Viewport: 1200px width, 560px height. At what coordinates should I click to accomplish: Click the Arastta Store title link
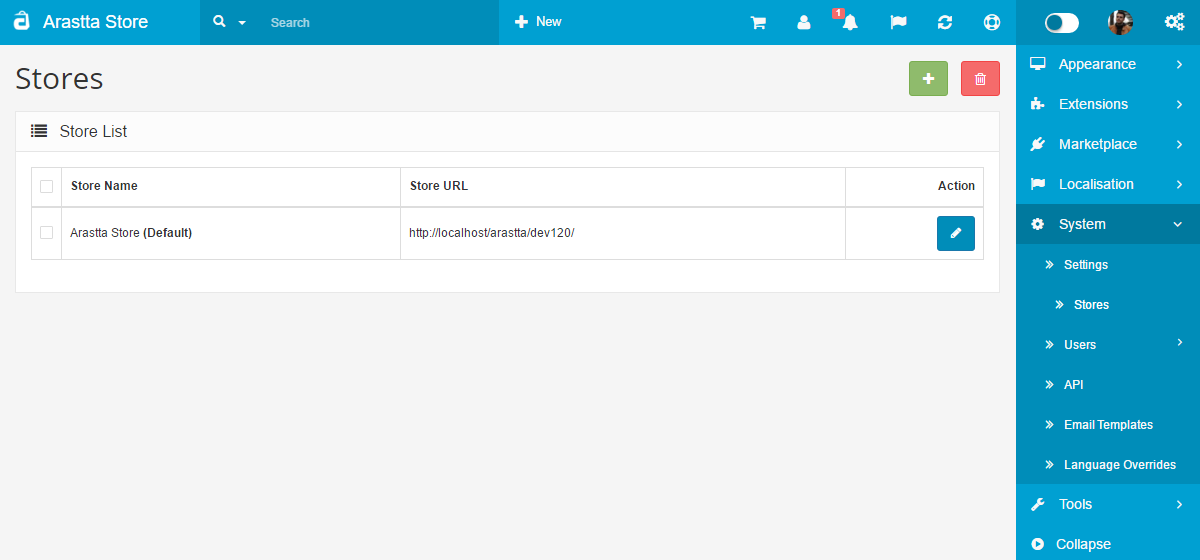pos(95,21)
